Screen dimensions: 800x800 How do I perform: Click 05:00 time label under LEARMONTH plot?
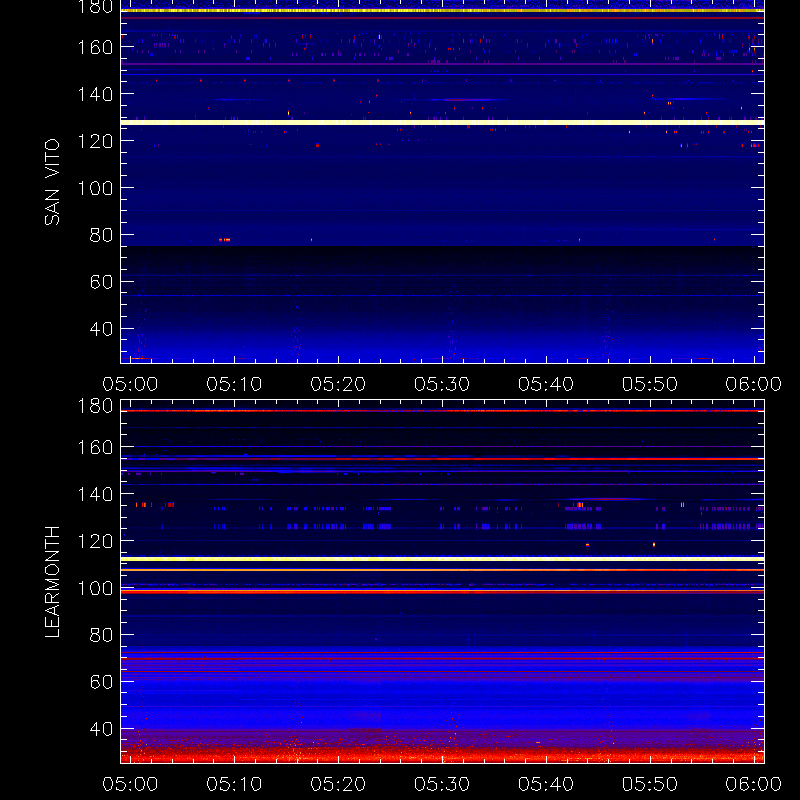click(130, 784)
